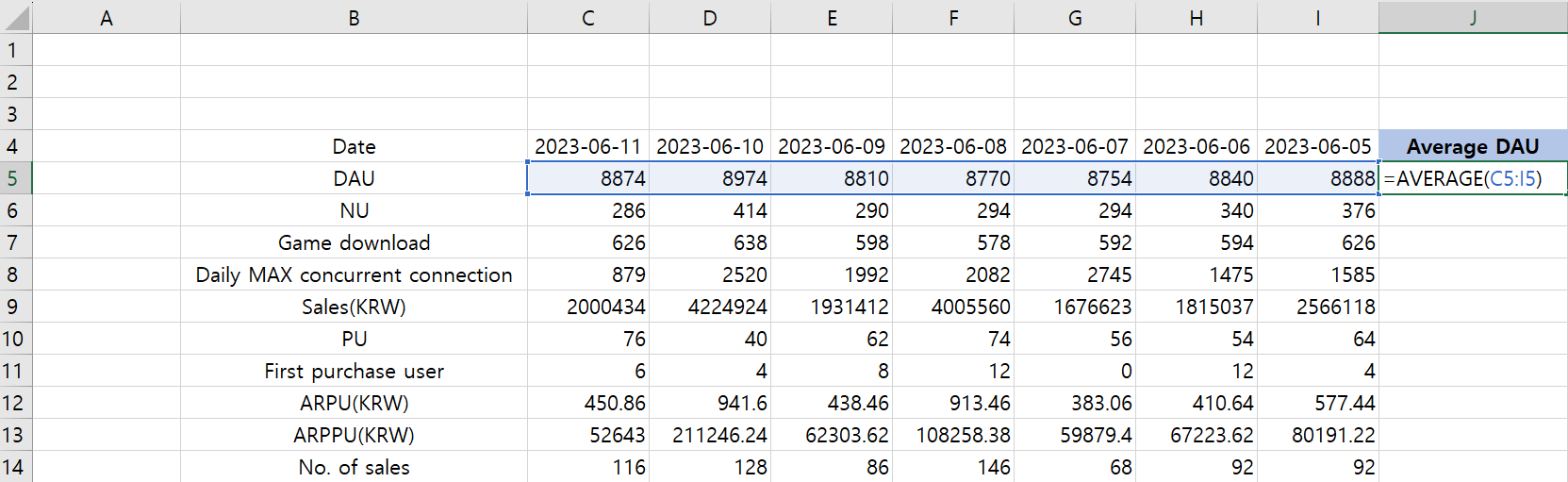Select the DAU label cell
This screenshot has height=482, width=1568.
coord(354,178)
